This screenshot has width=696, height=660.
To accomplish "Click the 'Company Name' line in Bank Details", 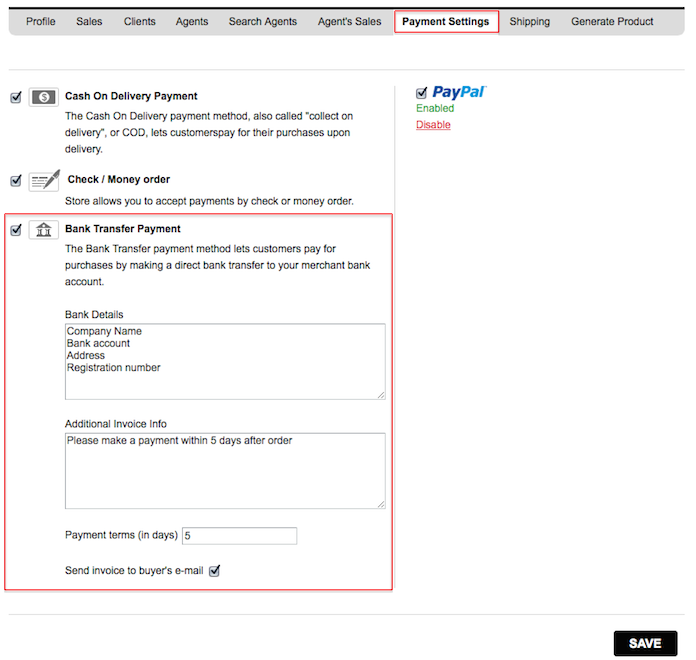I will [104, 331].
